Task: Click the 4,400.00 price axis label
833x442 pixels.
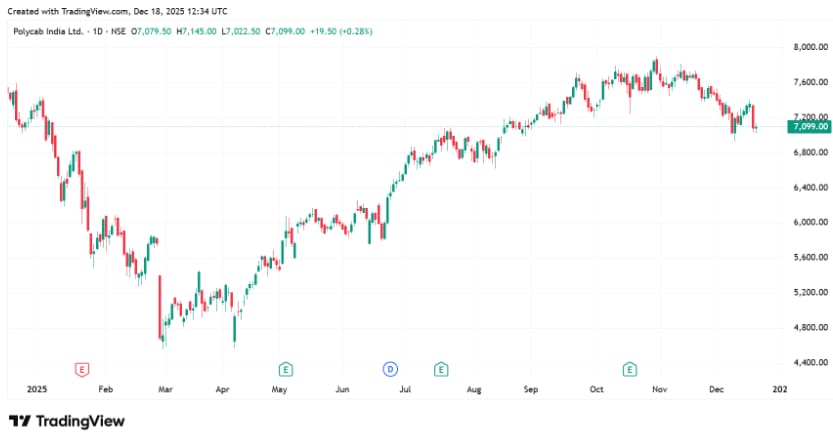Action: [809, 362]
